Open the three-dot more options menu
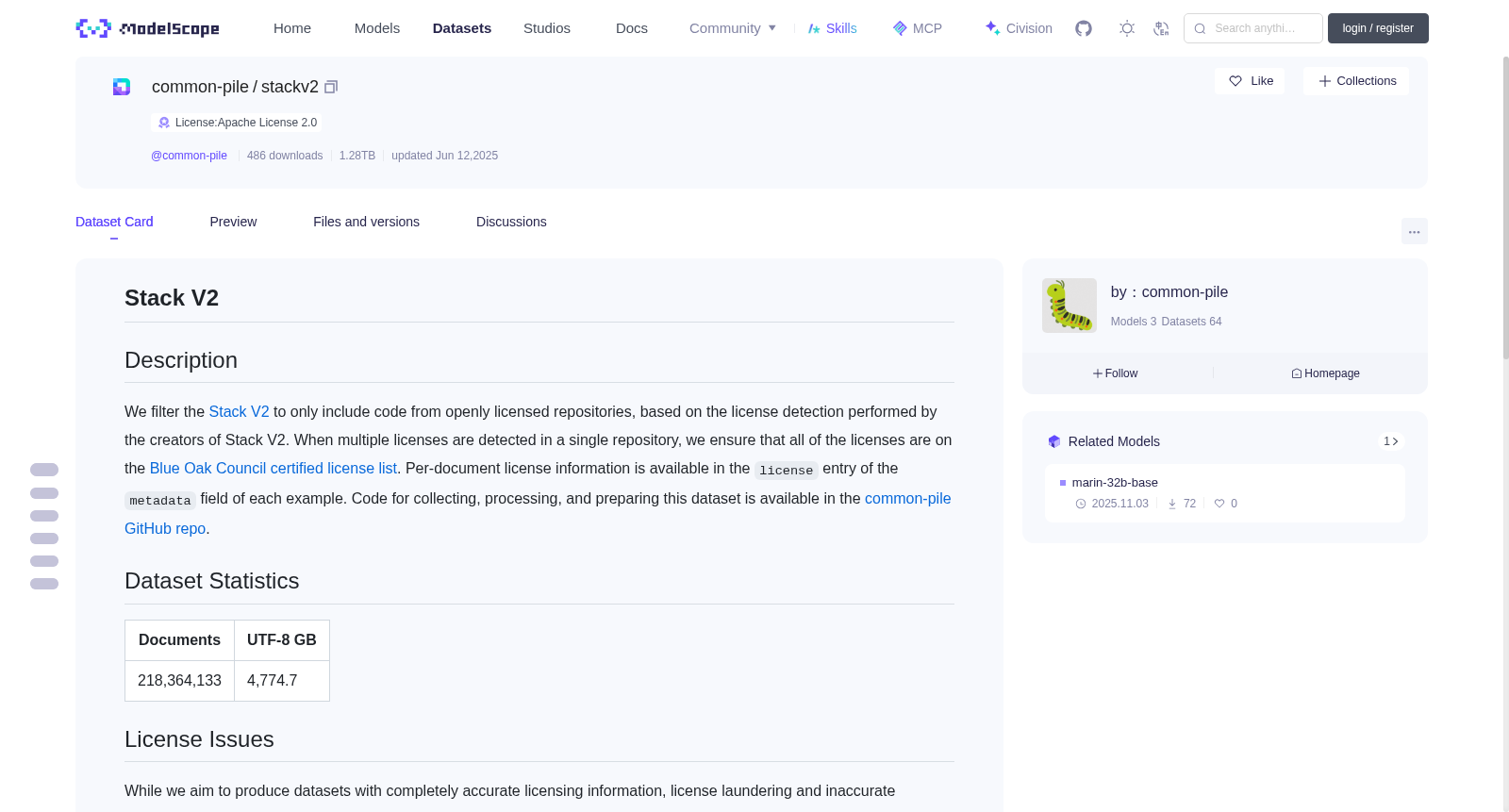This screenshot has width=1509, height=812. (x=1415, y=231)
